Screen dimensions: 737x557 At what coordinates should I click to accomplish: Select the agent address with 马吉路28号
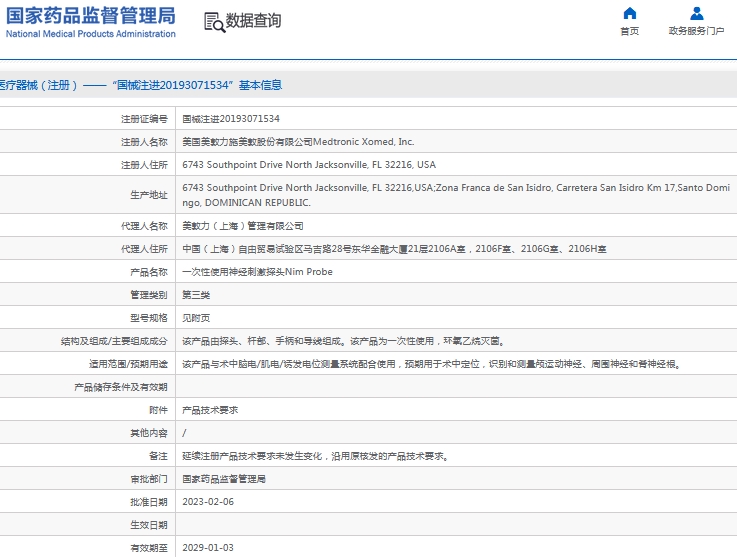pos(394,249)
